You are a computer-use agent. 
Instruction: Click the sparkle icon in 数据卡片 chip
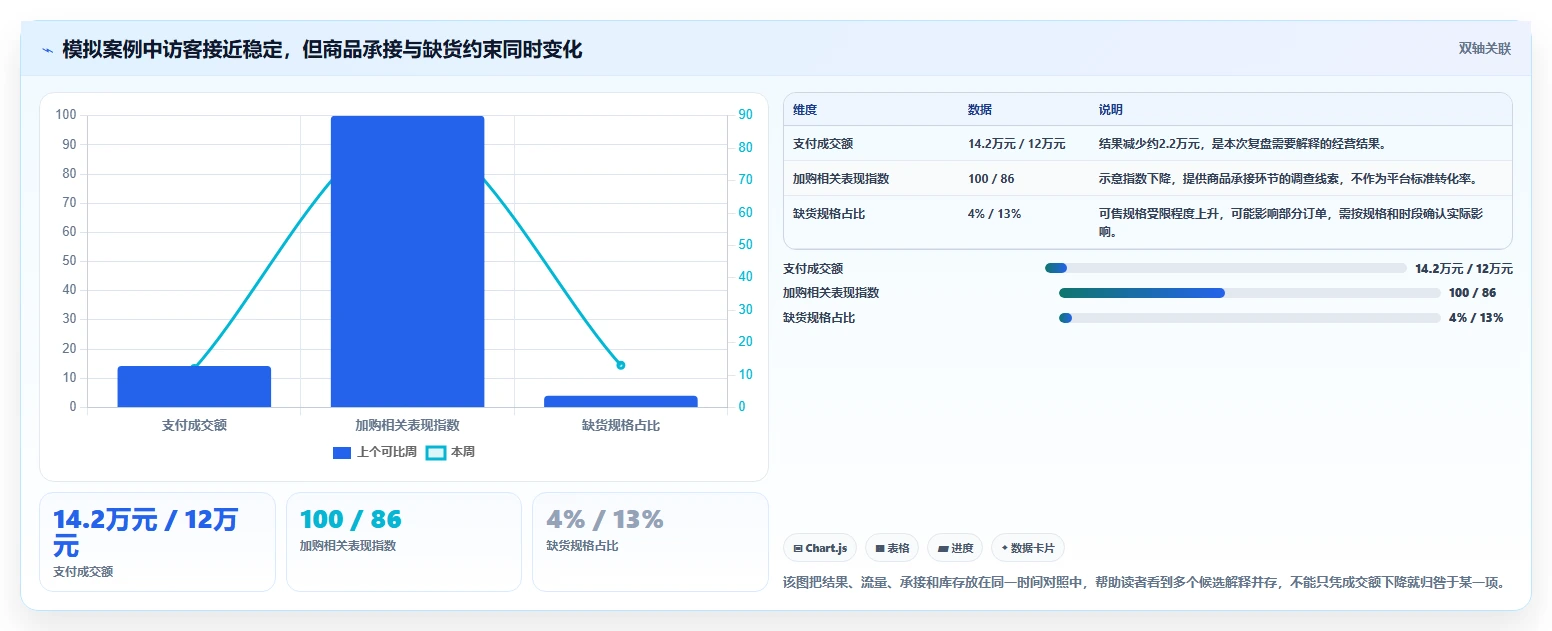[x=1004, y=548]
